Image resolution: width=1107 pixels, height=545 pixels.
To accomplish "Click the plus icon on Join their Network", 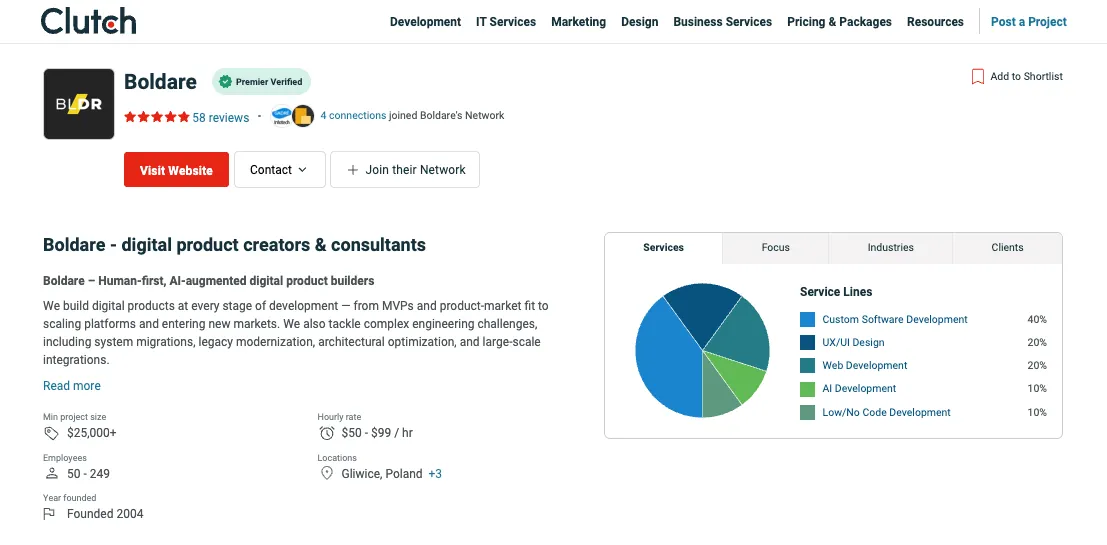I will [x=353, y=170].
